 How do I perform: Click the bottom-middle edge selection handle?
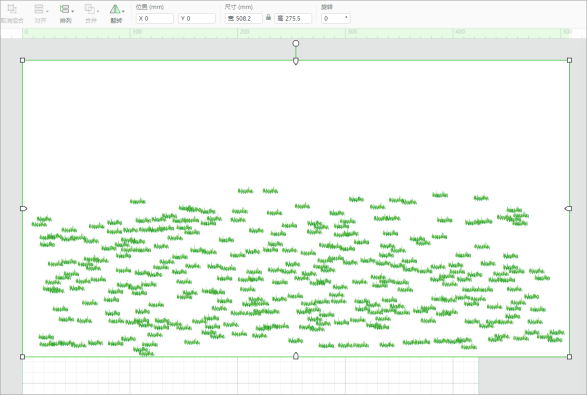(296, 356)
